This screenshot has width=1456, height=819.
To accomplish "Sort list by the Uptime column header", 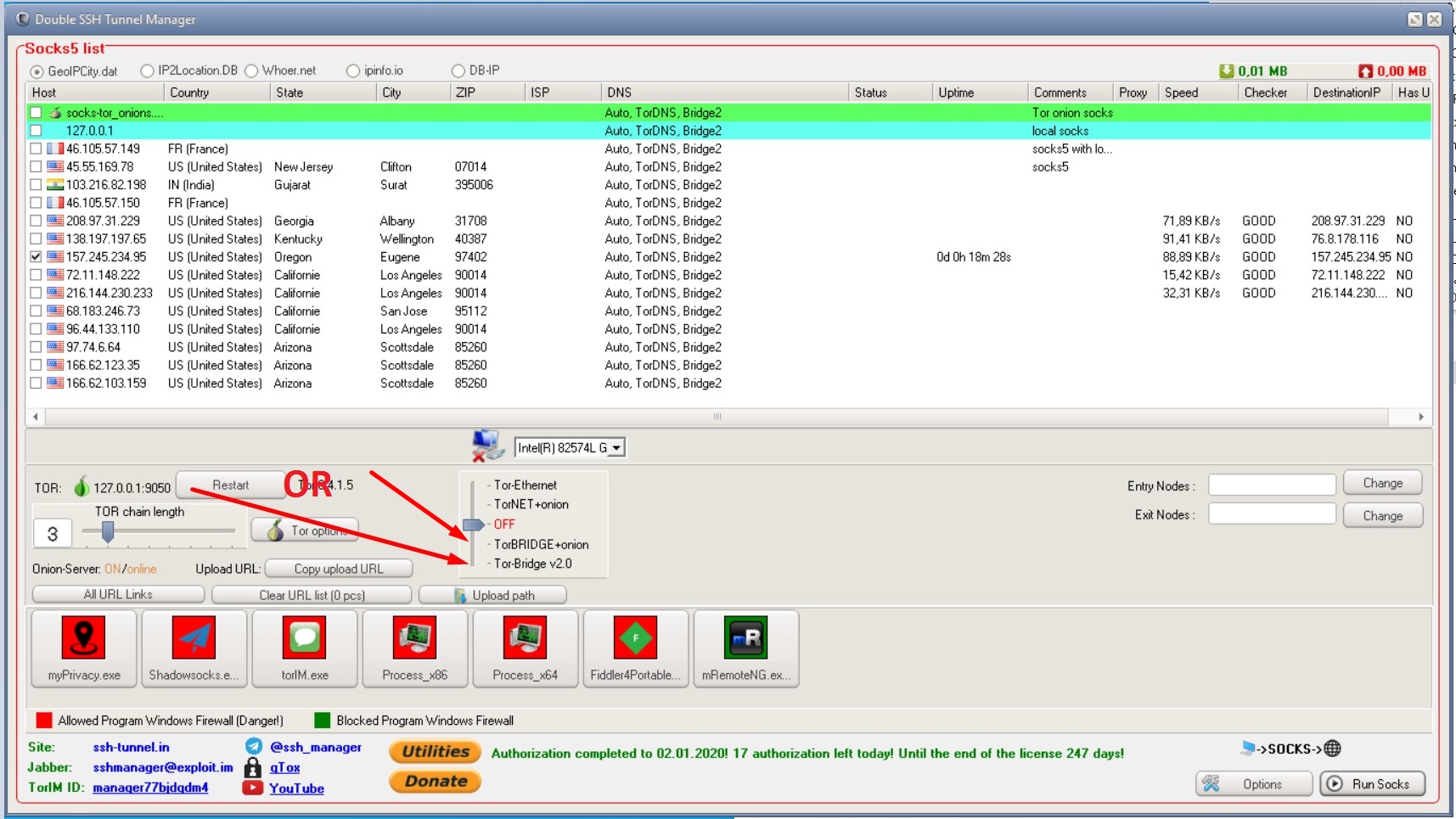I will pos(980,93).
